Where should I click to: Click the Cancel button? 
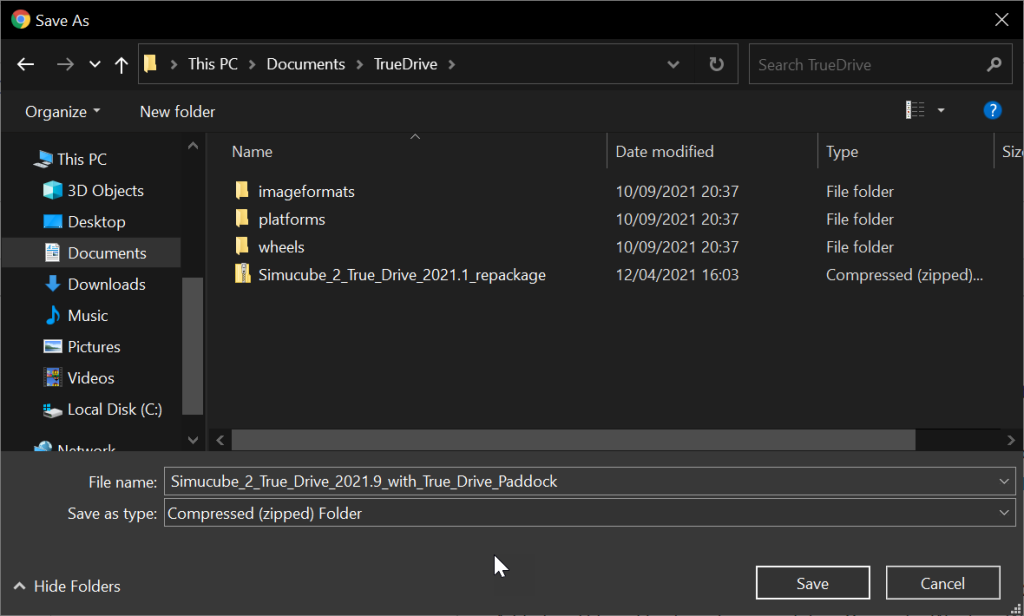tap(942, 583)
